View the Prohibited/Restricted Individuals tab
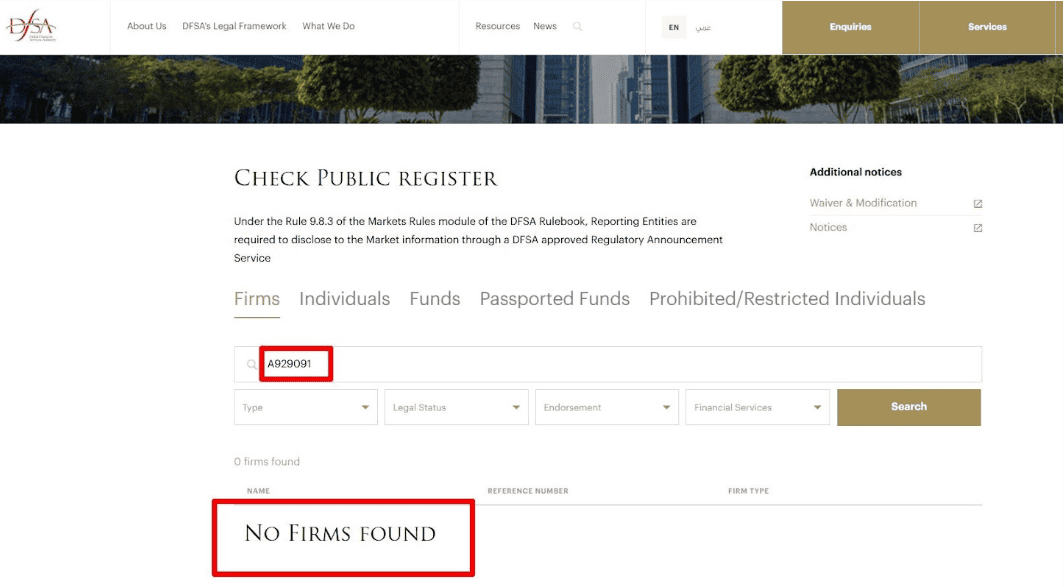Image resolution: width=1064 pixels, height=587 pixels. tap(787, 299)
